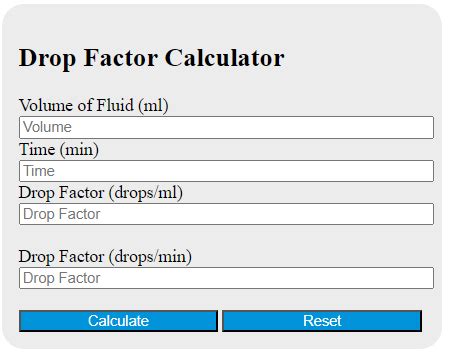Click the 'Time (min)' label text
This screenshot has height=362, width=456.
click(x=59, y=149)
